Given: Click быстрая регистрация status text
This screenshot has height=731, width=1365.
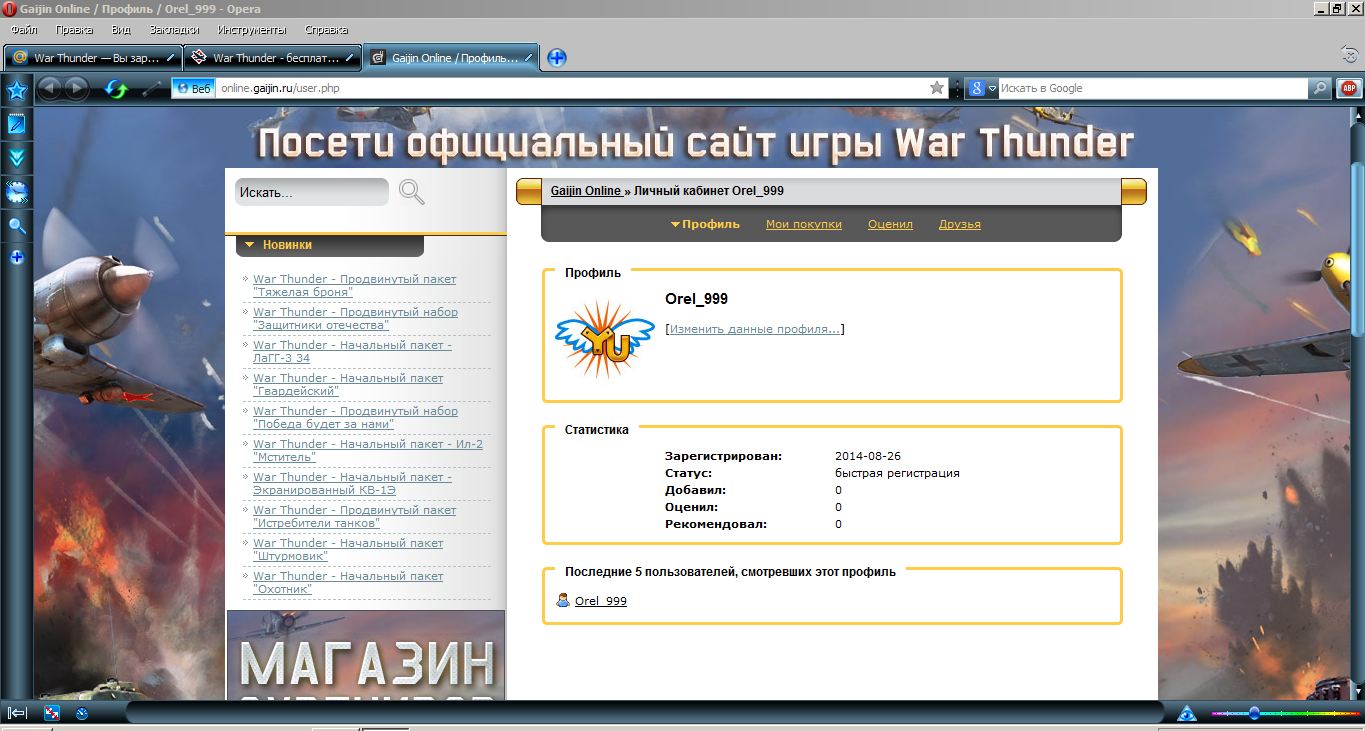Looking at the screenshot, I should [897, 473].
